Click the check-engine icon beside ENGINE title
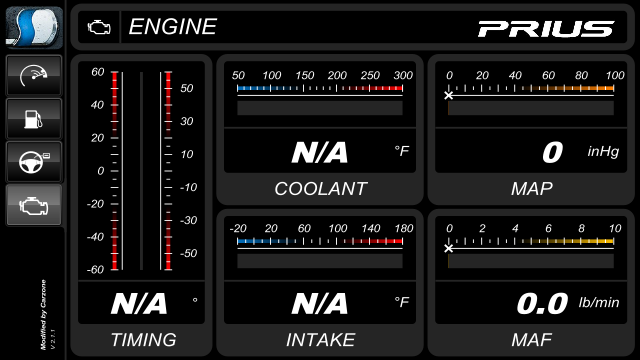 [x=99, y=27]
